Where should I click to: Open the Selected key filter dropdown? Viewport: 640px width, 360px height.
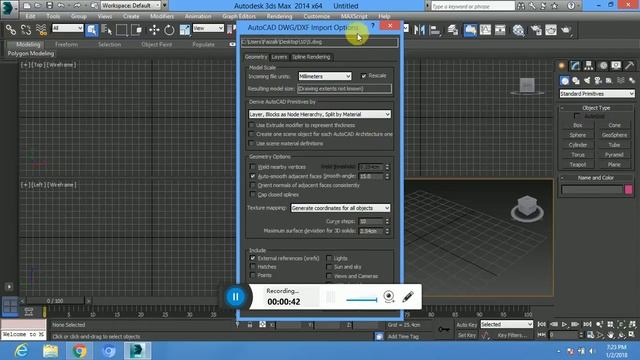point(507,324)
